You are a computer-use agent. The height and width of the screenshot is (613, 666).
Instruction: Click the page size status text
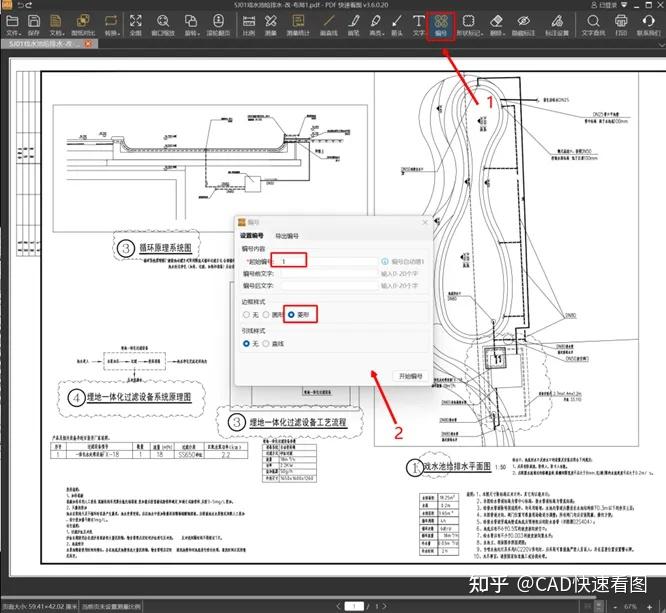pos(40,607)
